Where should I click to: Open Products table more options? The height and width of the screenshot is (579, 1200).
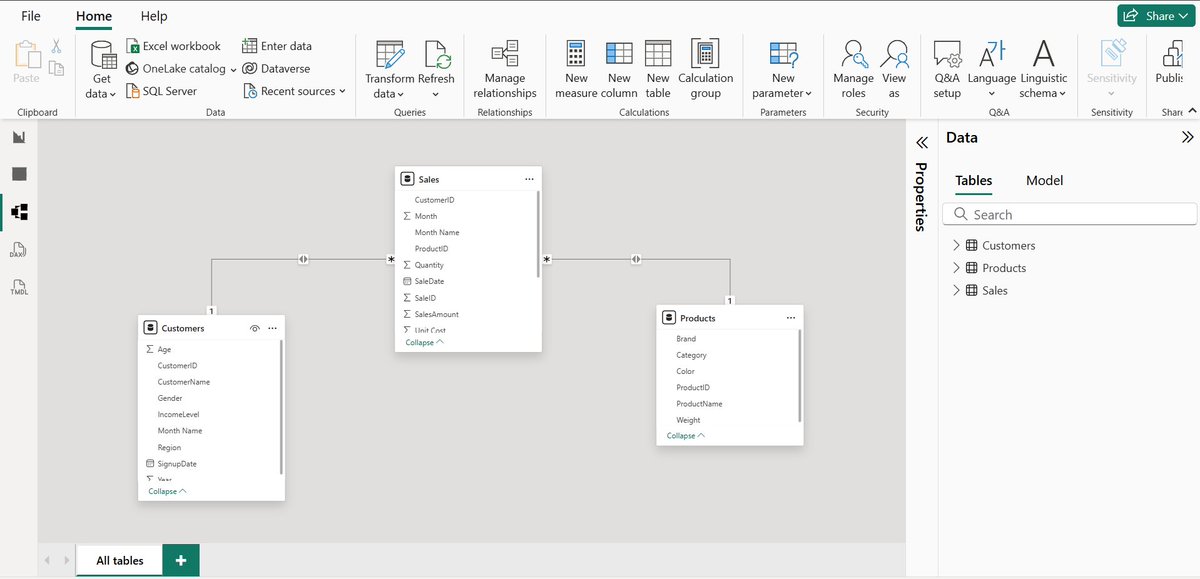pos(791,318)
